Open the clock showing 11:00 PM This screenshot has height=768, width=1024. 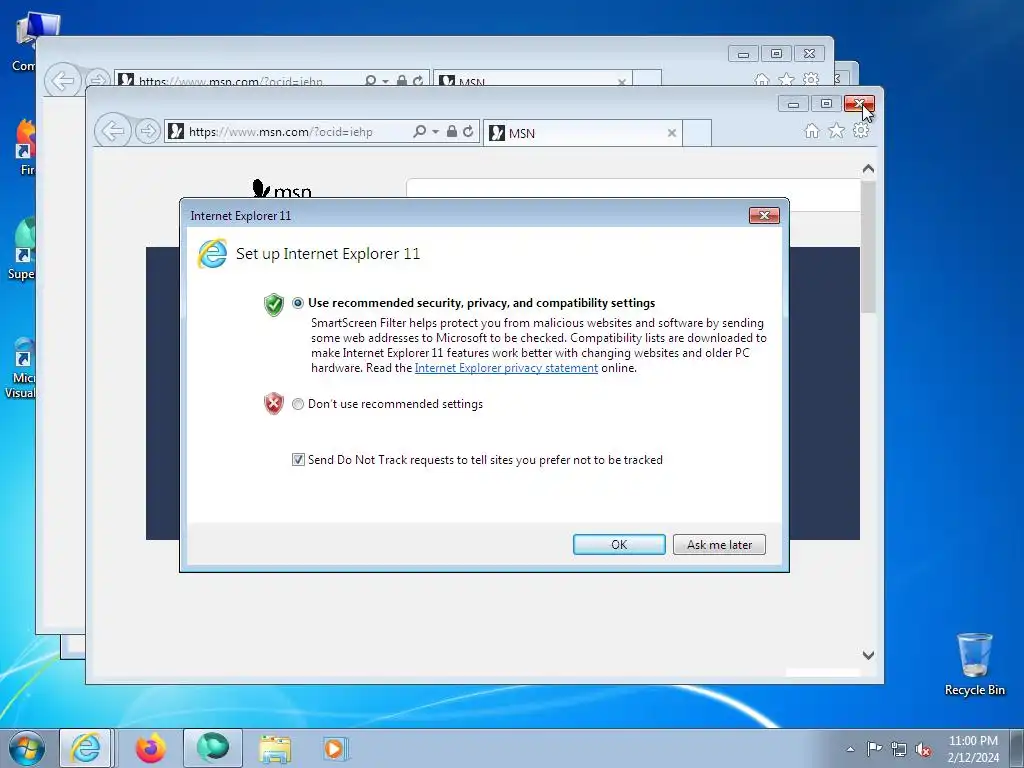coord(973,749)
